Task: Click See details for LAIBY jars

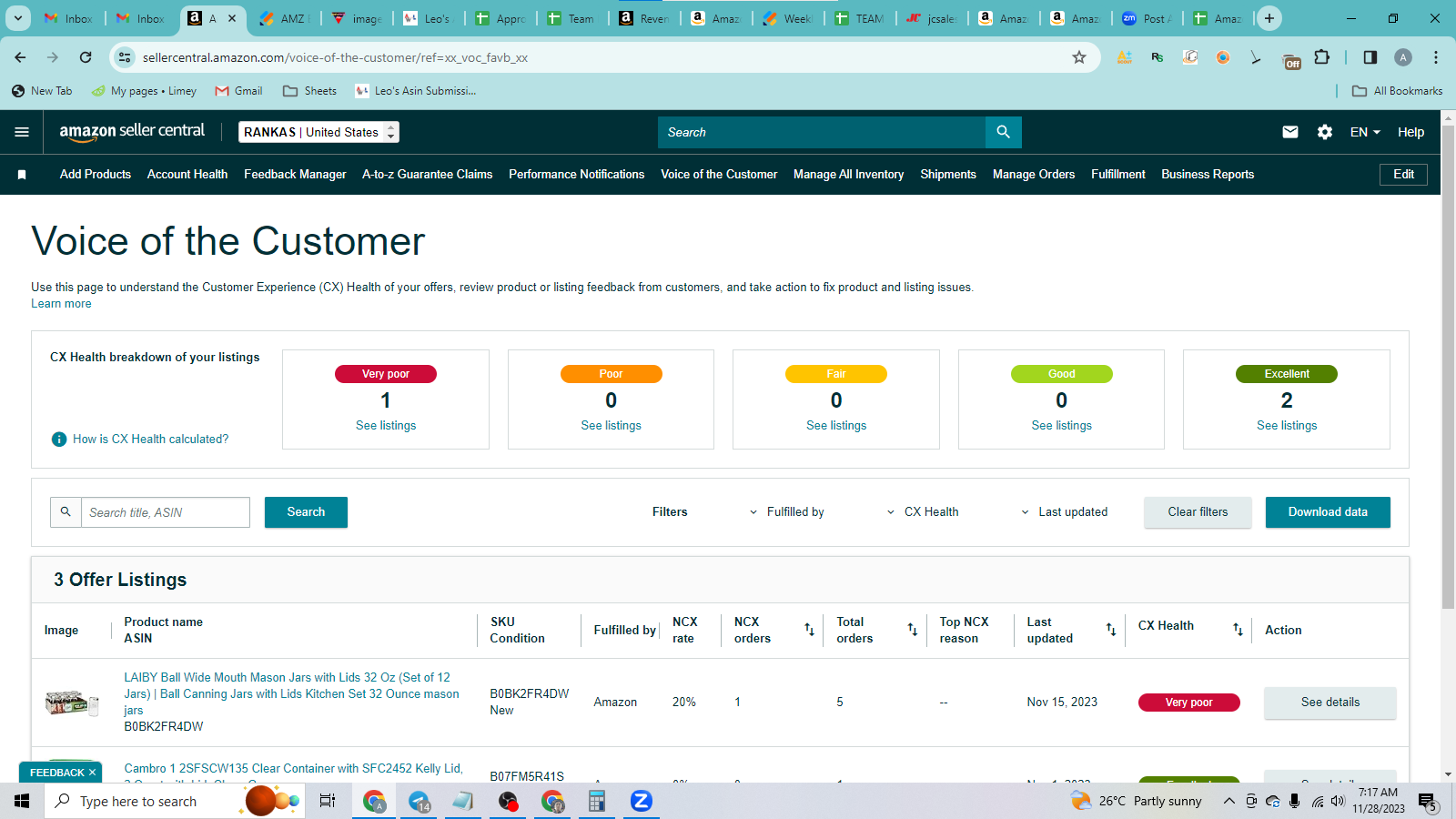Action: (1330, 703)
